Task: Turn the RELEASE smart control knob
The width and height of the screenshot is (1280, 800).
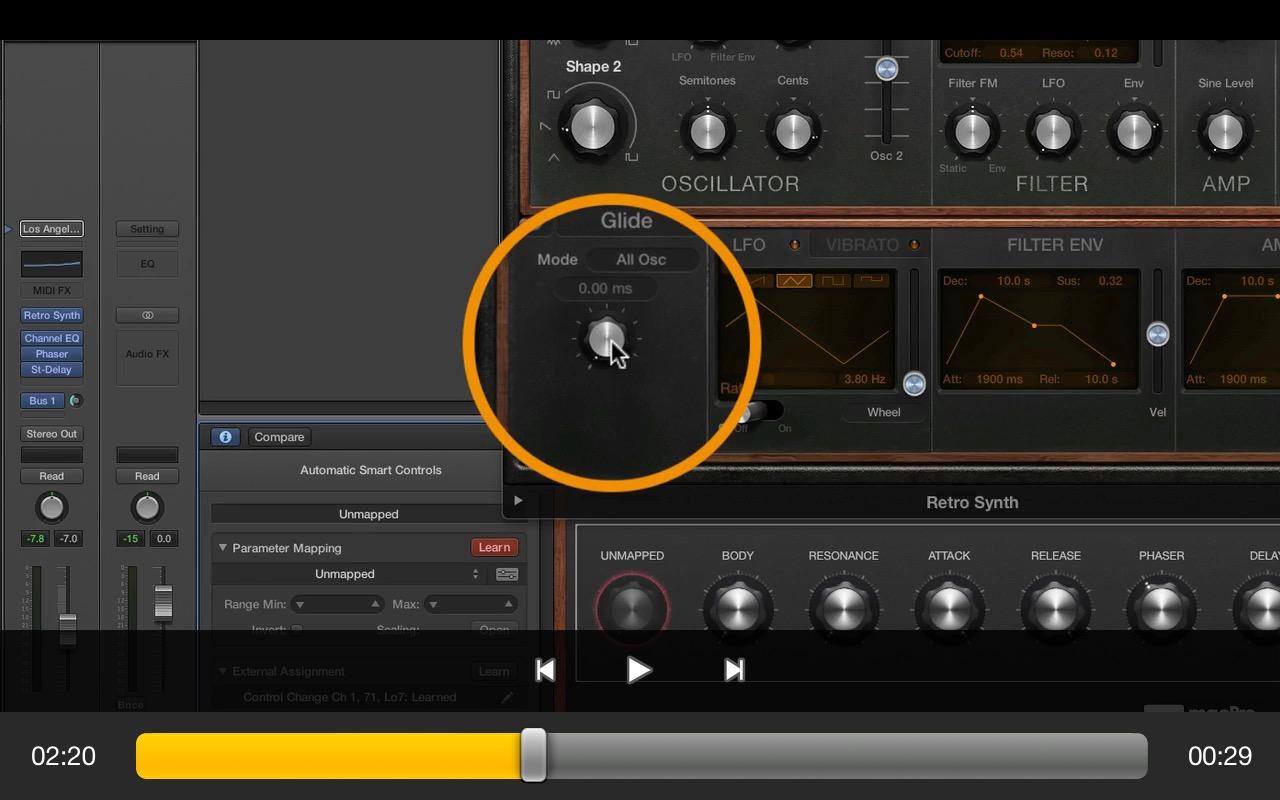Action: point(1056,608)
